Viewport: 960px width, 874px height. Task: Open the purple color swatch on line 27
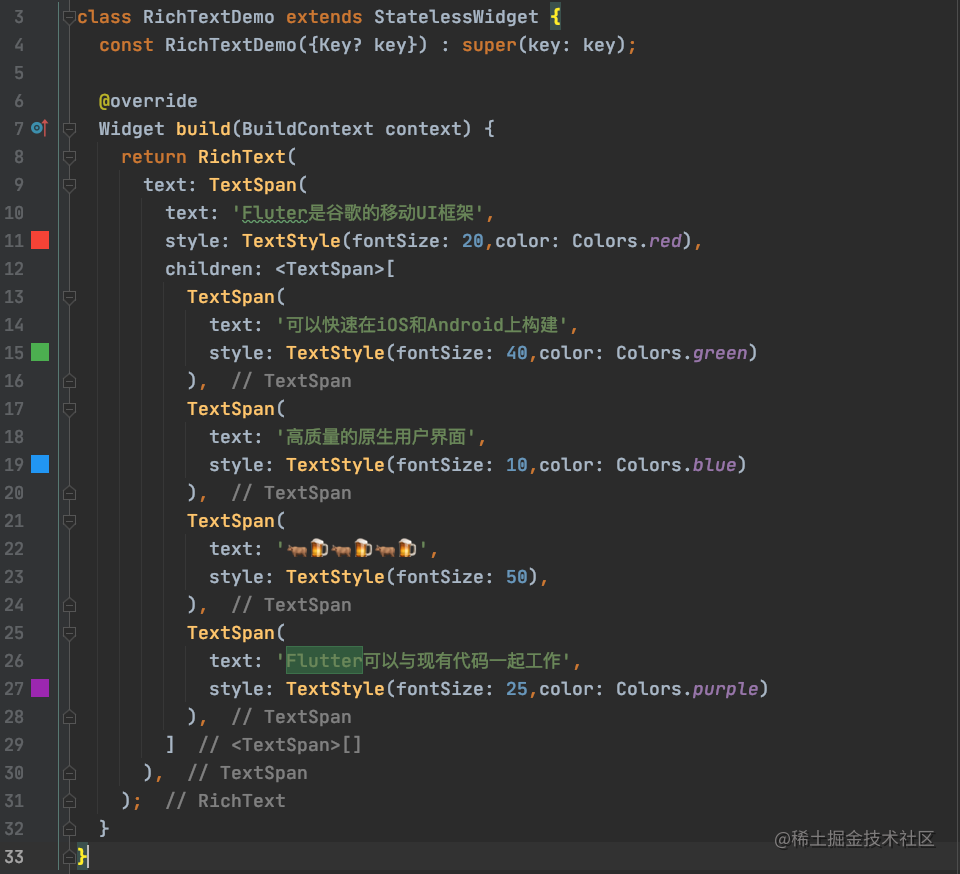pyautogui.click(x=40, y=688)
